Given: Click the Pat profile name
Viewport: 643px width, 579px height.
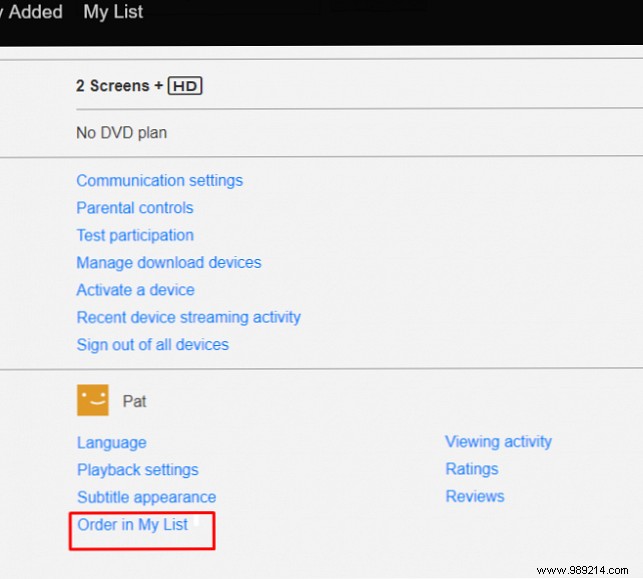Looking at the screenshot, I should 134,402.
